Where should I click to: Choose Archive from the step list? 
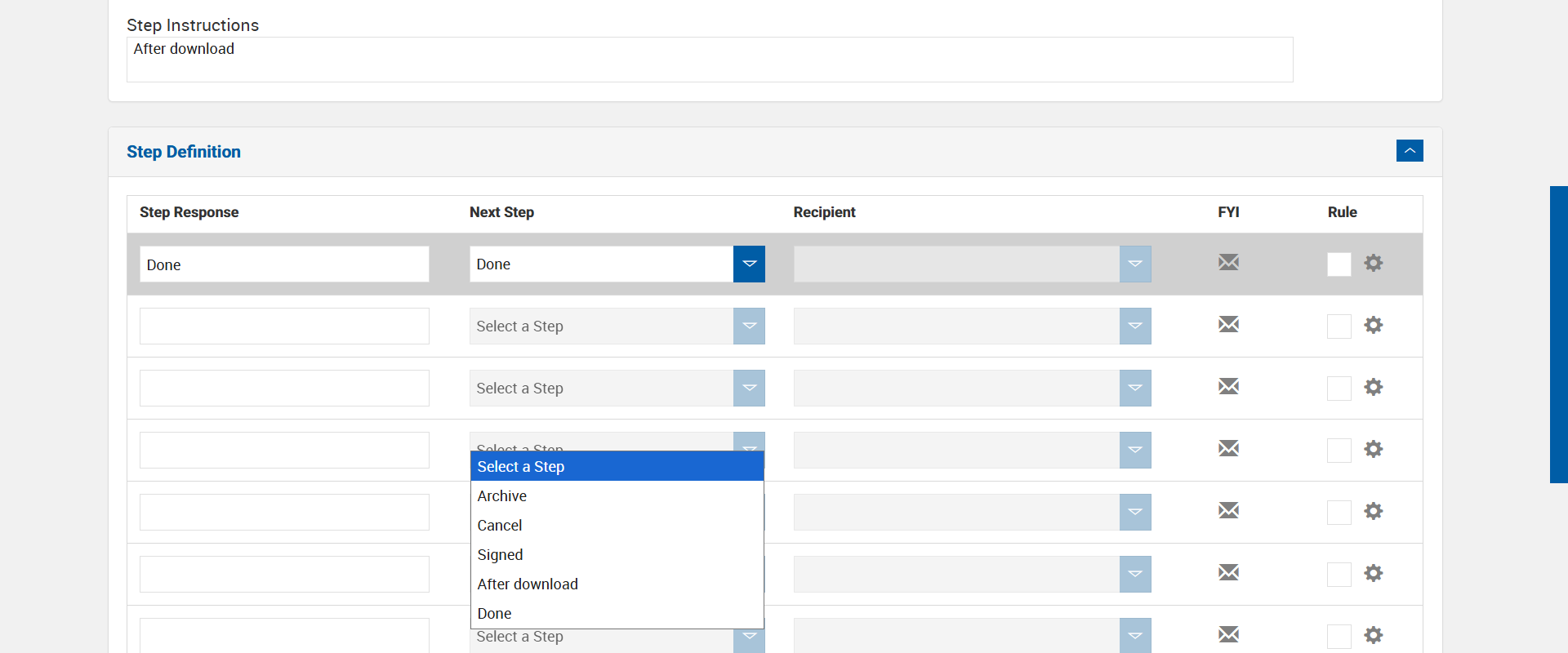502,496
